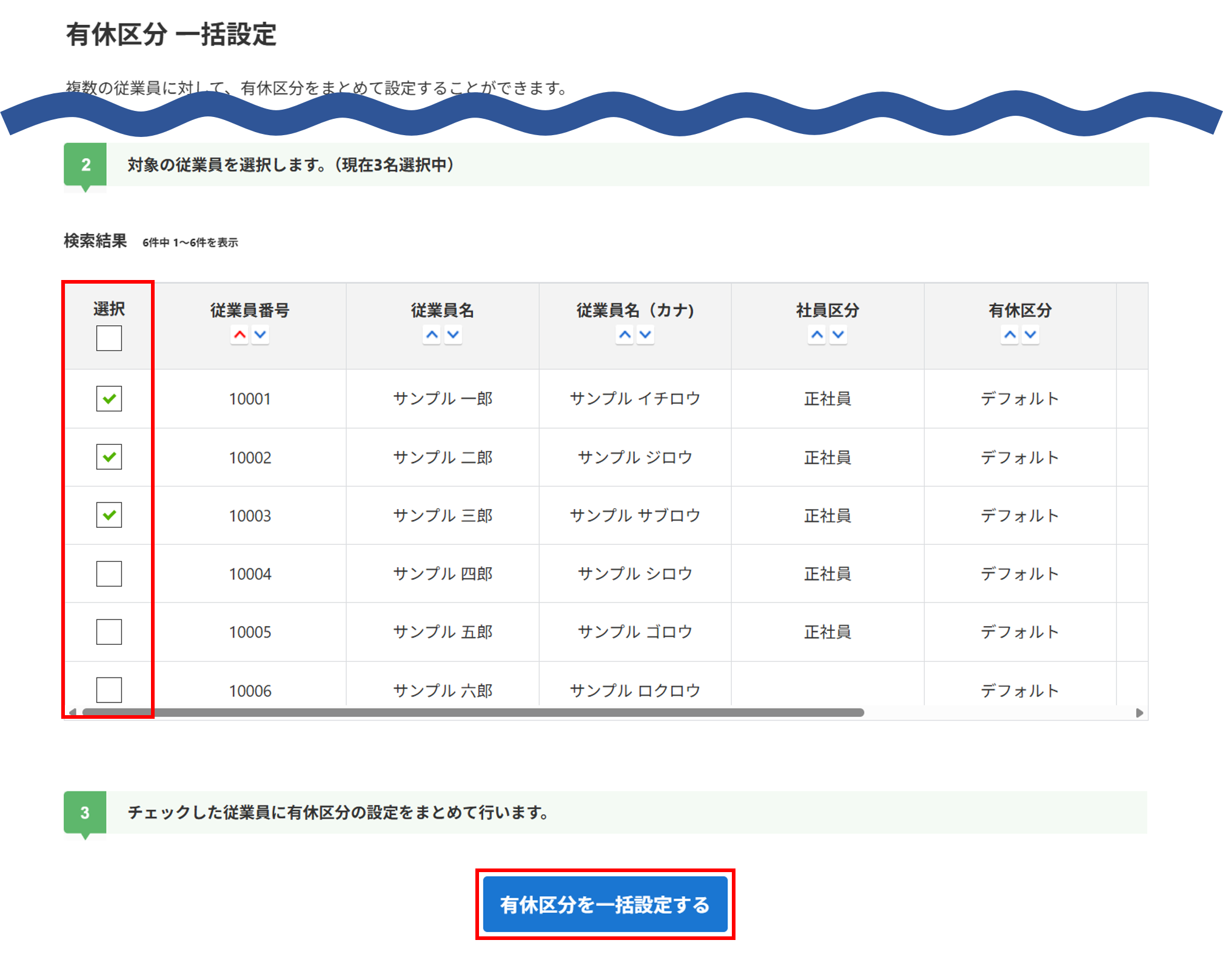This screenshot has height=980, width=1223.
Task: Tick checkbox for employee 10006
Action: [109, 690]
